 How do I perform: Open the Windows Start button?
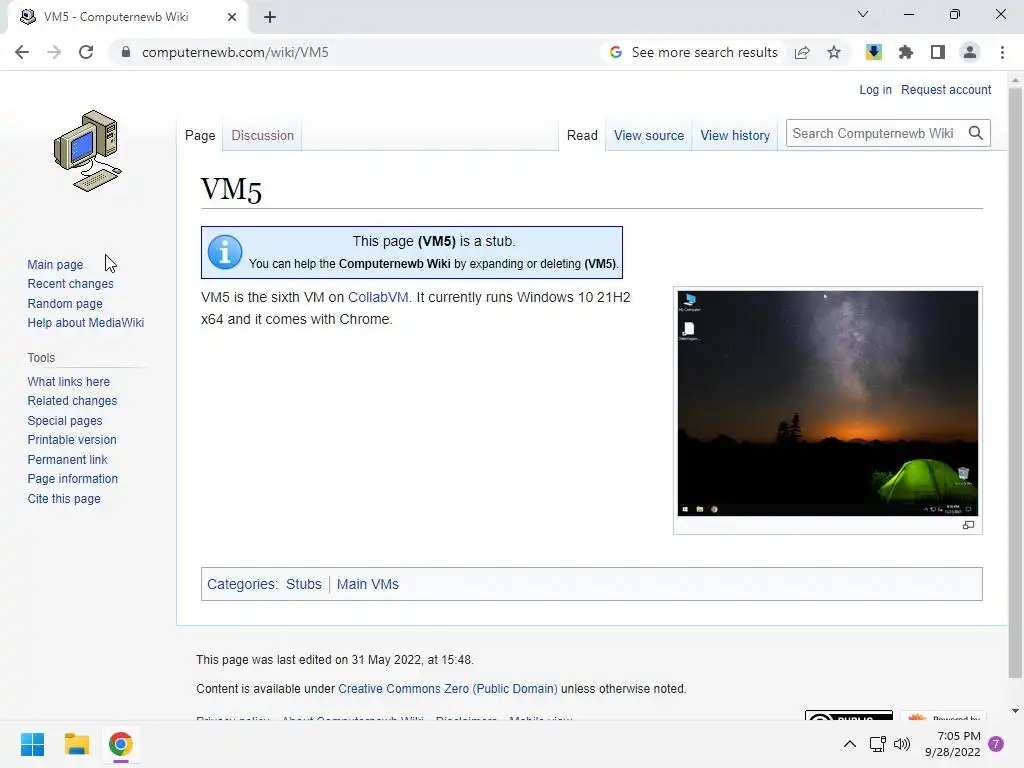pos(32,744)
